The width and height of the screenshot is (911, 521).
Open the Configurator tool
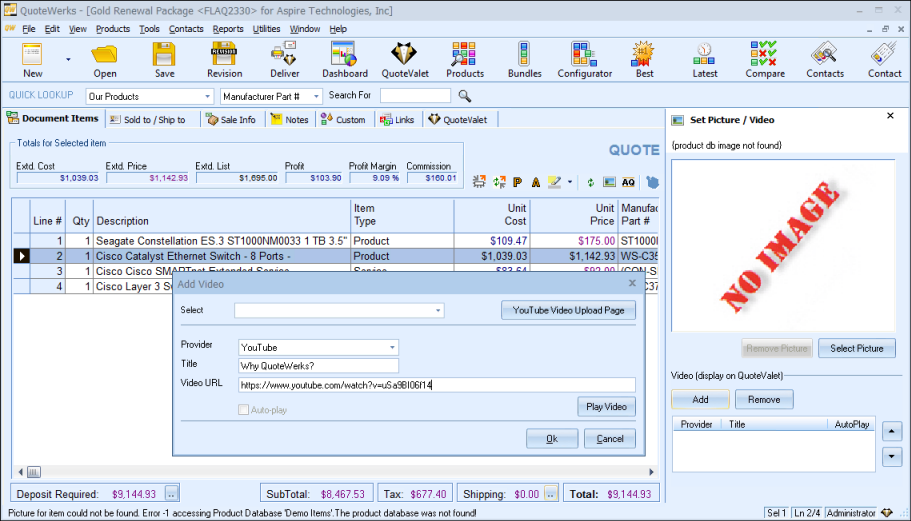click(x=584, y=60)
